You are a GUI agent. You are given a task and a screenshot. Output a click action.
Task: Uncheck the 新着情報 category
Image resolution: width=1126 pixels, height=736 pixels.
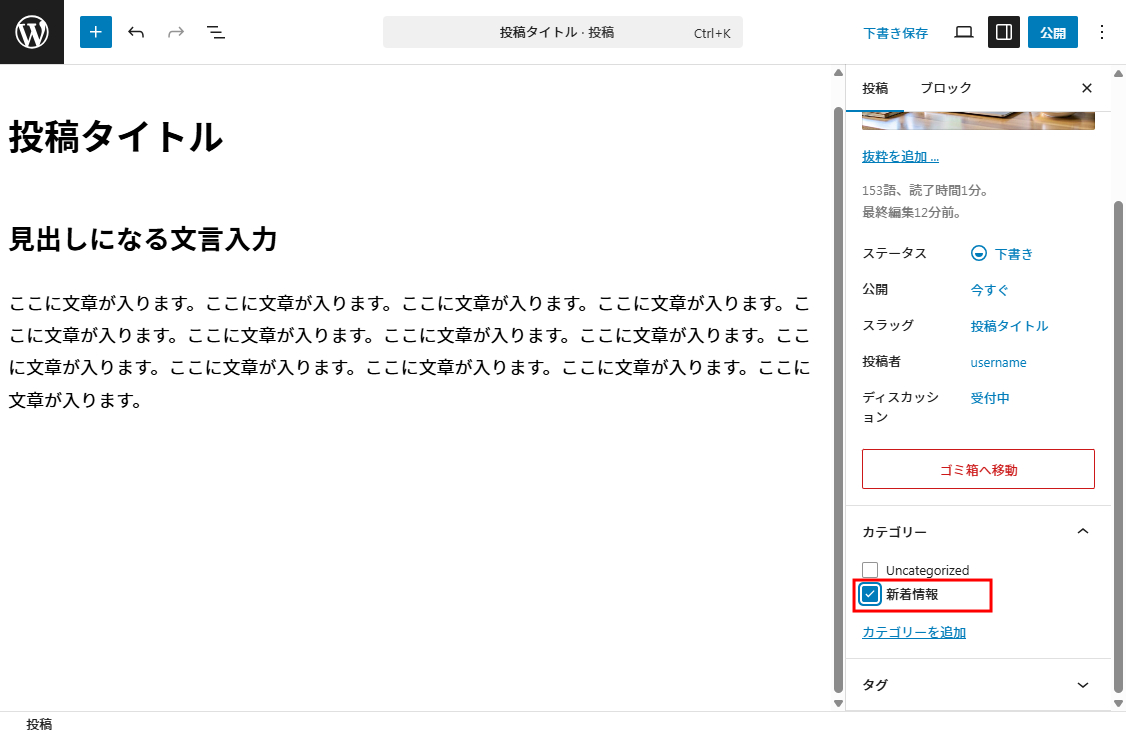pyautogui.click(x=870, y=595)
